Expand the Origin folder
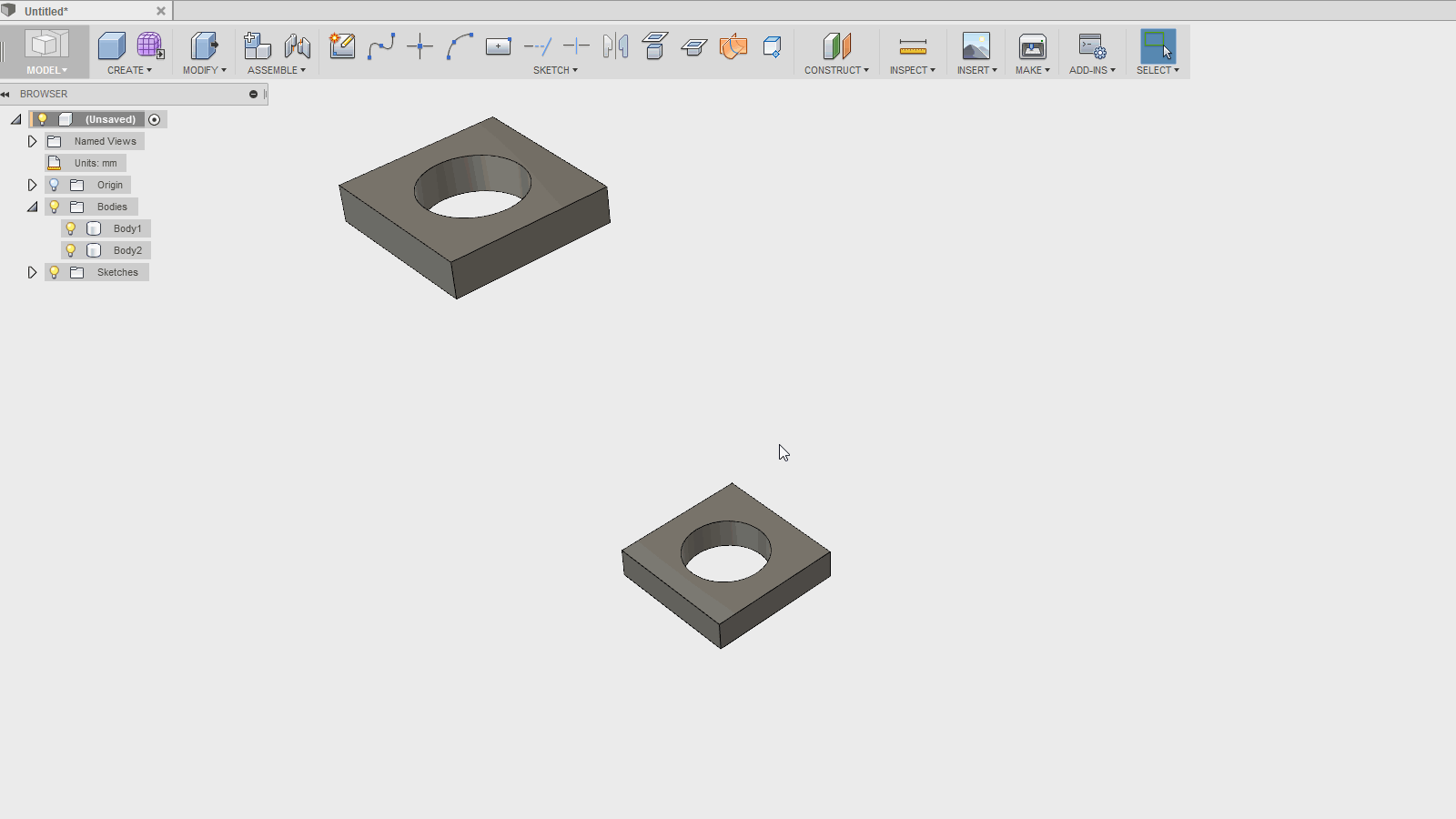 click(32, 185)
